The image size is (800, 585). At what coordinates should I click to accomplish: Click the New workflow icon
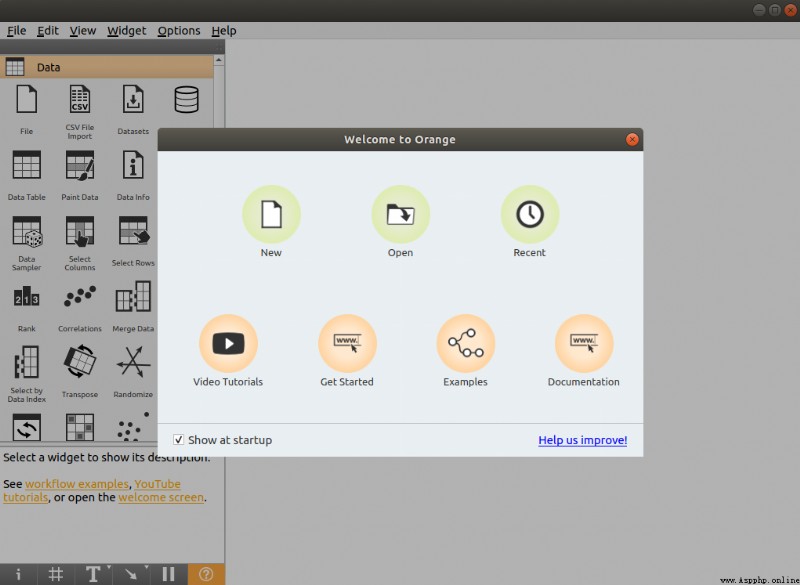(271, 214)
